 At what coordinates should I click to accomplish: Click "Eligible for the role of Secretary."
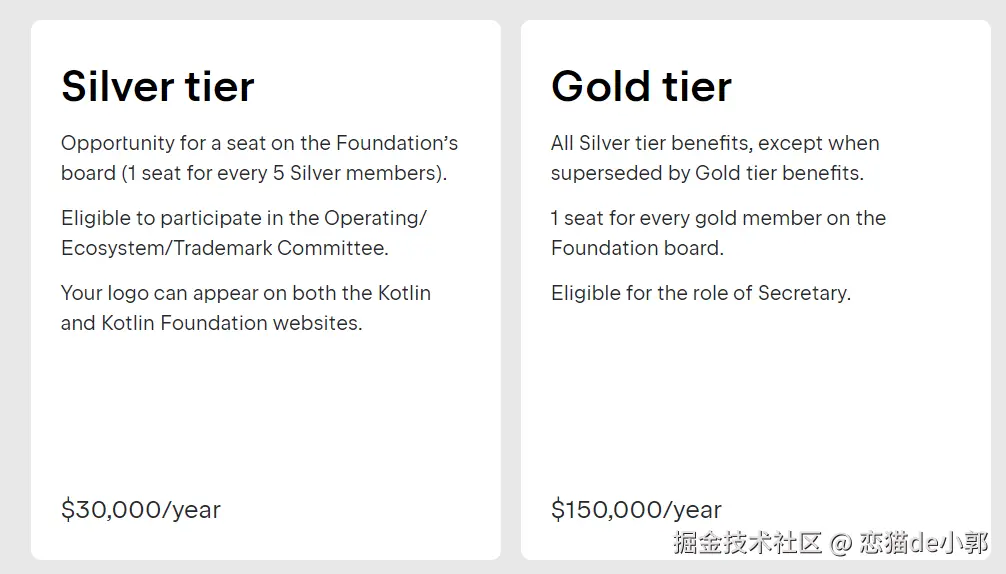(x=700, y=293)
